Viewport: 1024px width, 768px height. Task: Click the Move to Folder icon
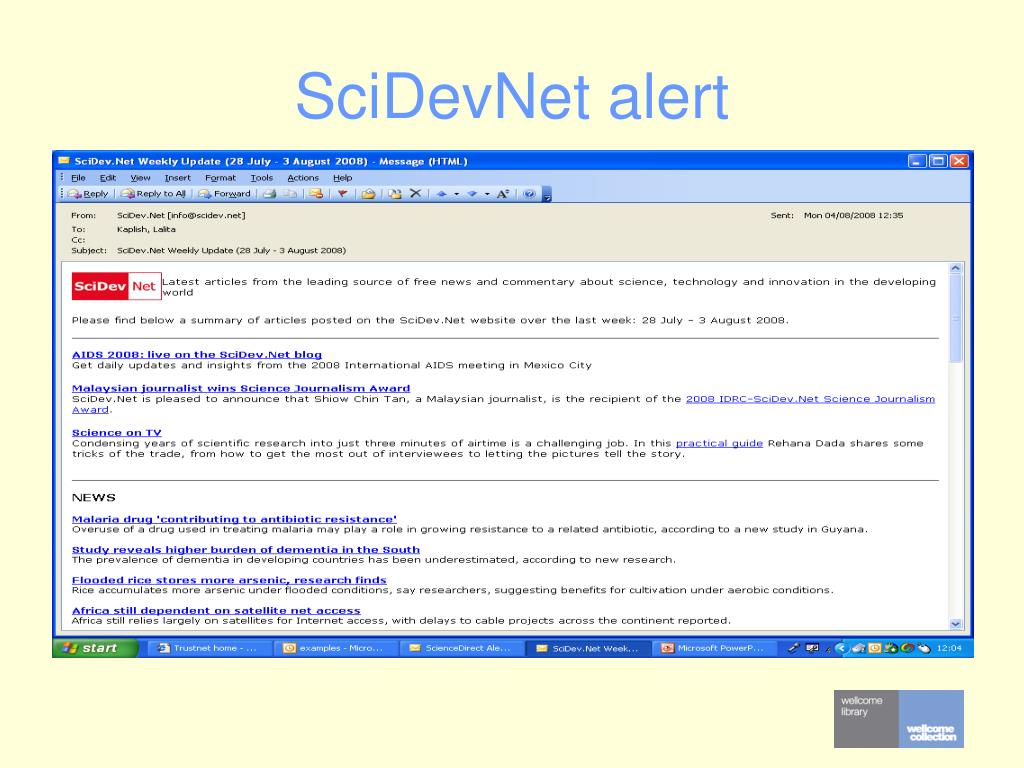coord(368,194)
